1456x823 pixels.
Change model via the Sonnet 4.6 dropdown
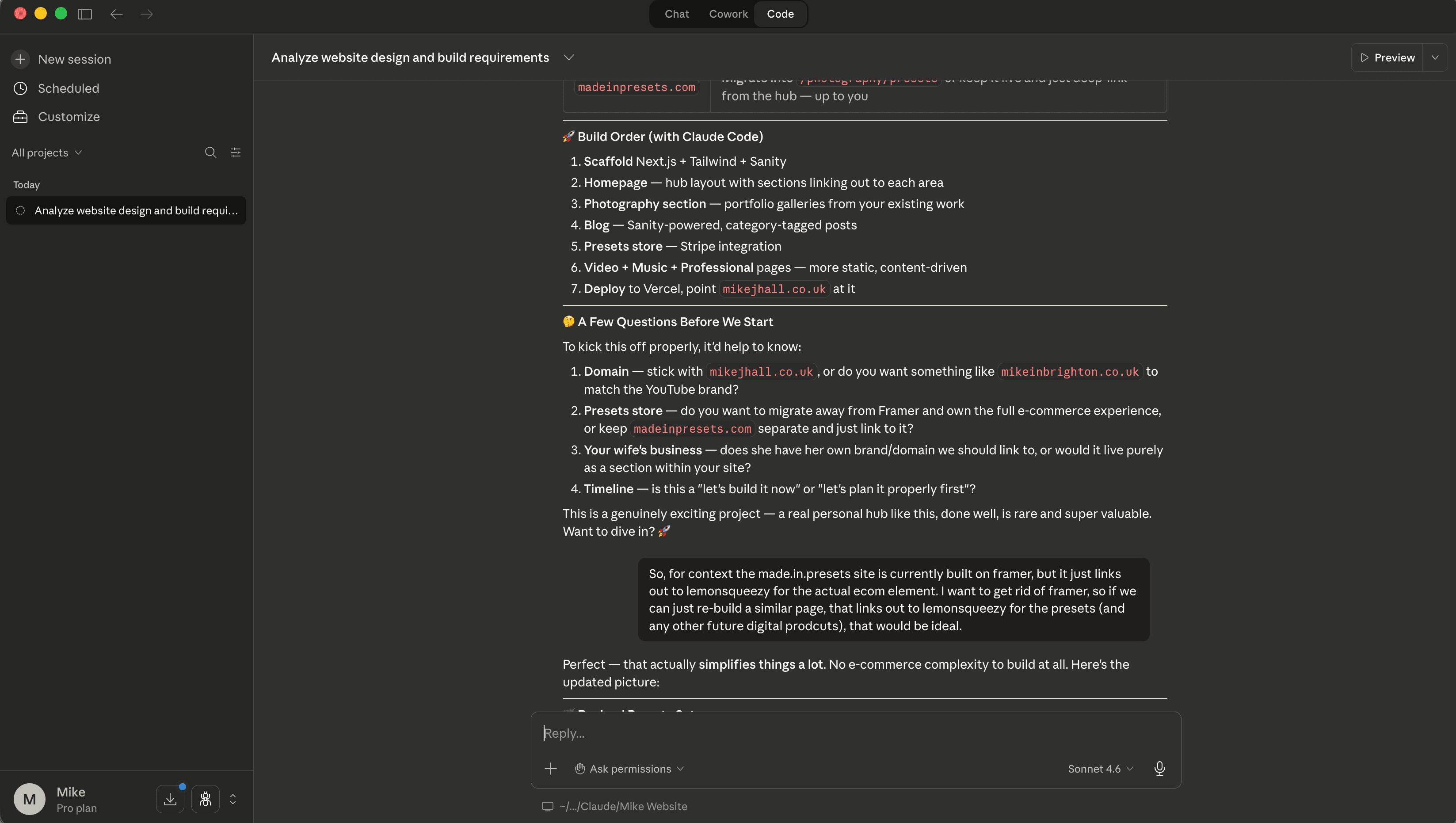coord(1099,768)
